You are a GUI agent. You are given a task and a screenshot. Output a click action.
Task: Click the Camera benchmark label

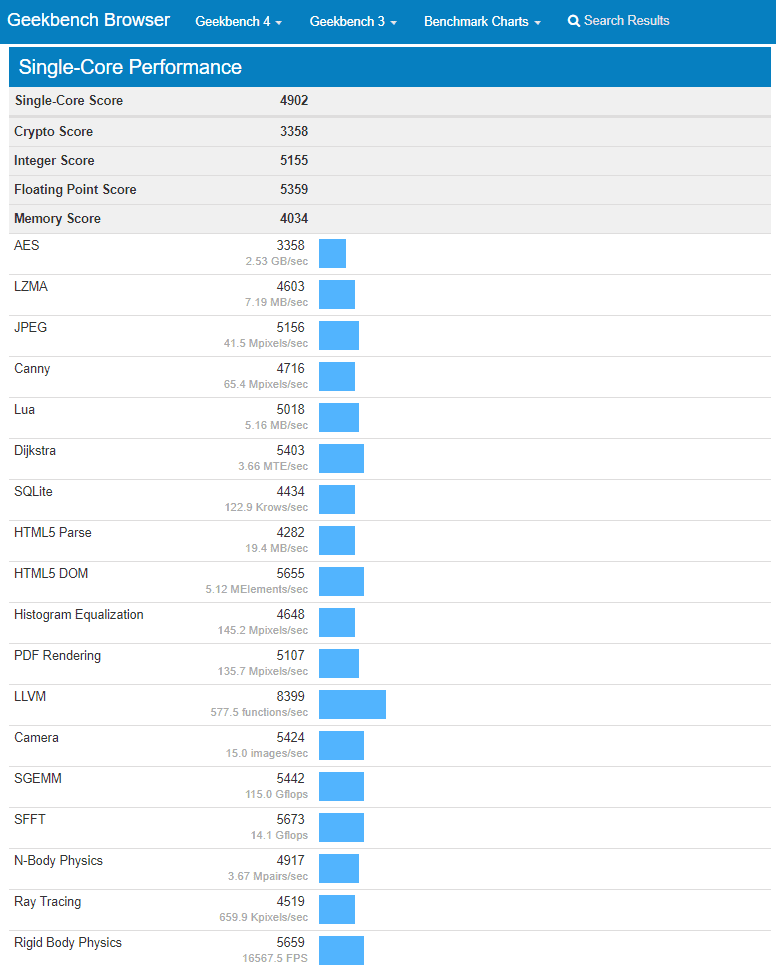[x=36, y=737]
